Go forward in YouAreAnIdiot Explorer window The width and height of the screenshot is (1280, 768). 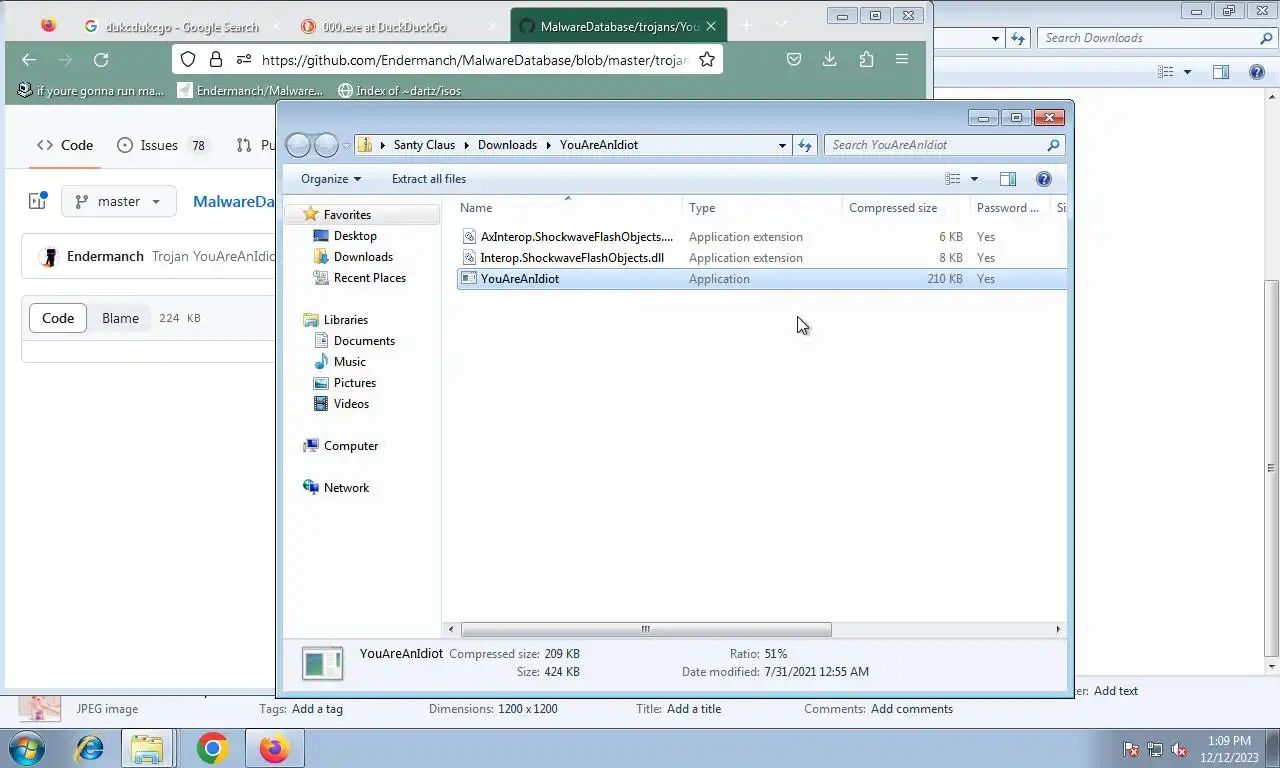pos(326,145)
